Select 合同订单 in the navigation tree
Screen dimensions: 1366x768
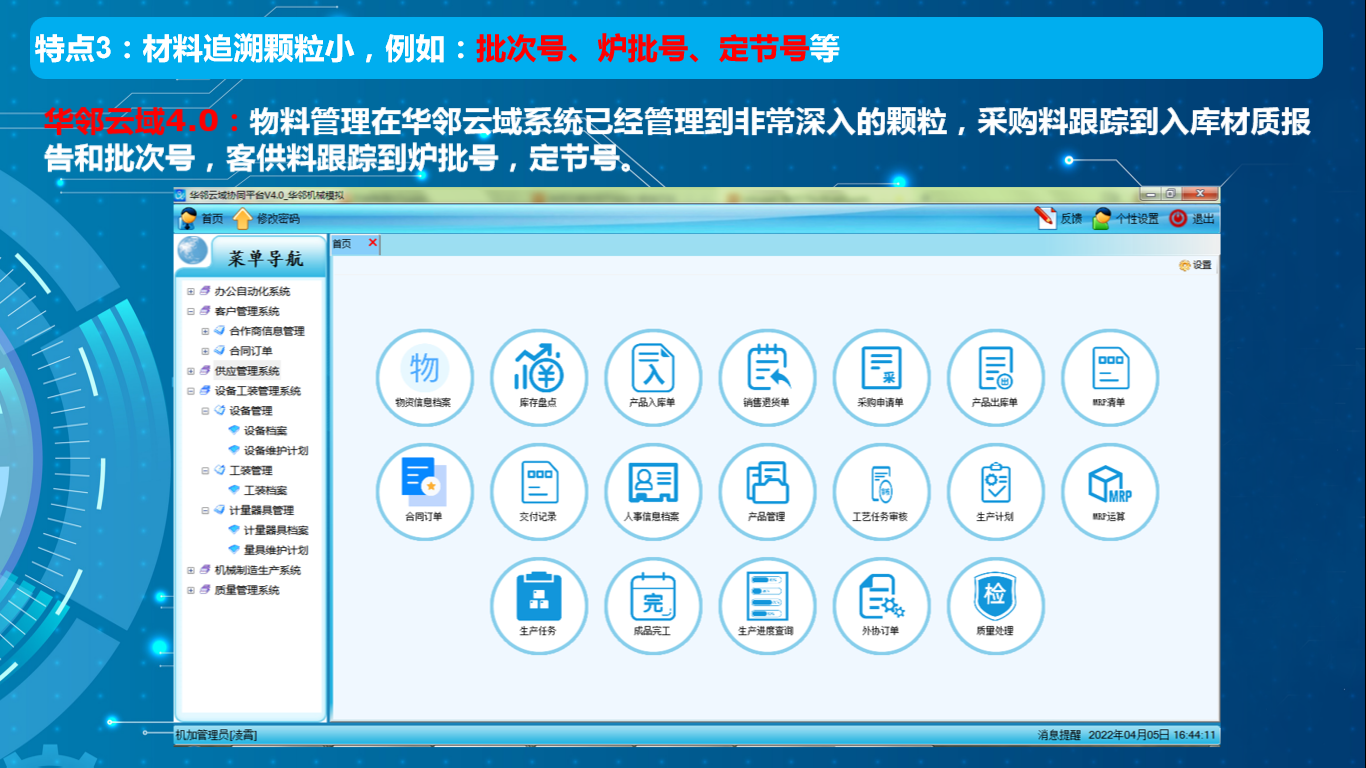tap(251, 351)
